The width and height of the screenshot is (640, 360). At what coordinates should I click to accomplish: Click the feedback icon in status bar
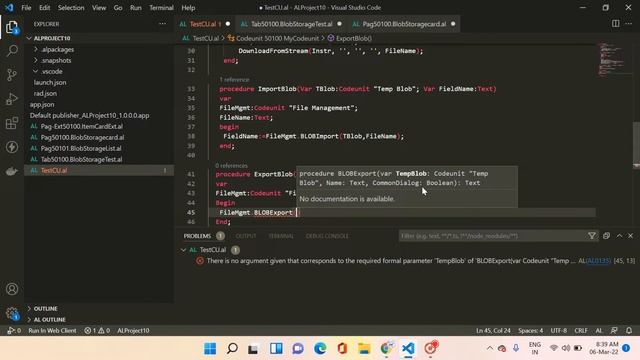coord(614,330)
